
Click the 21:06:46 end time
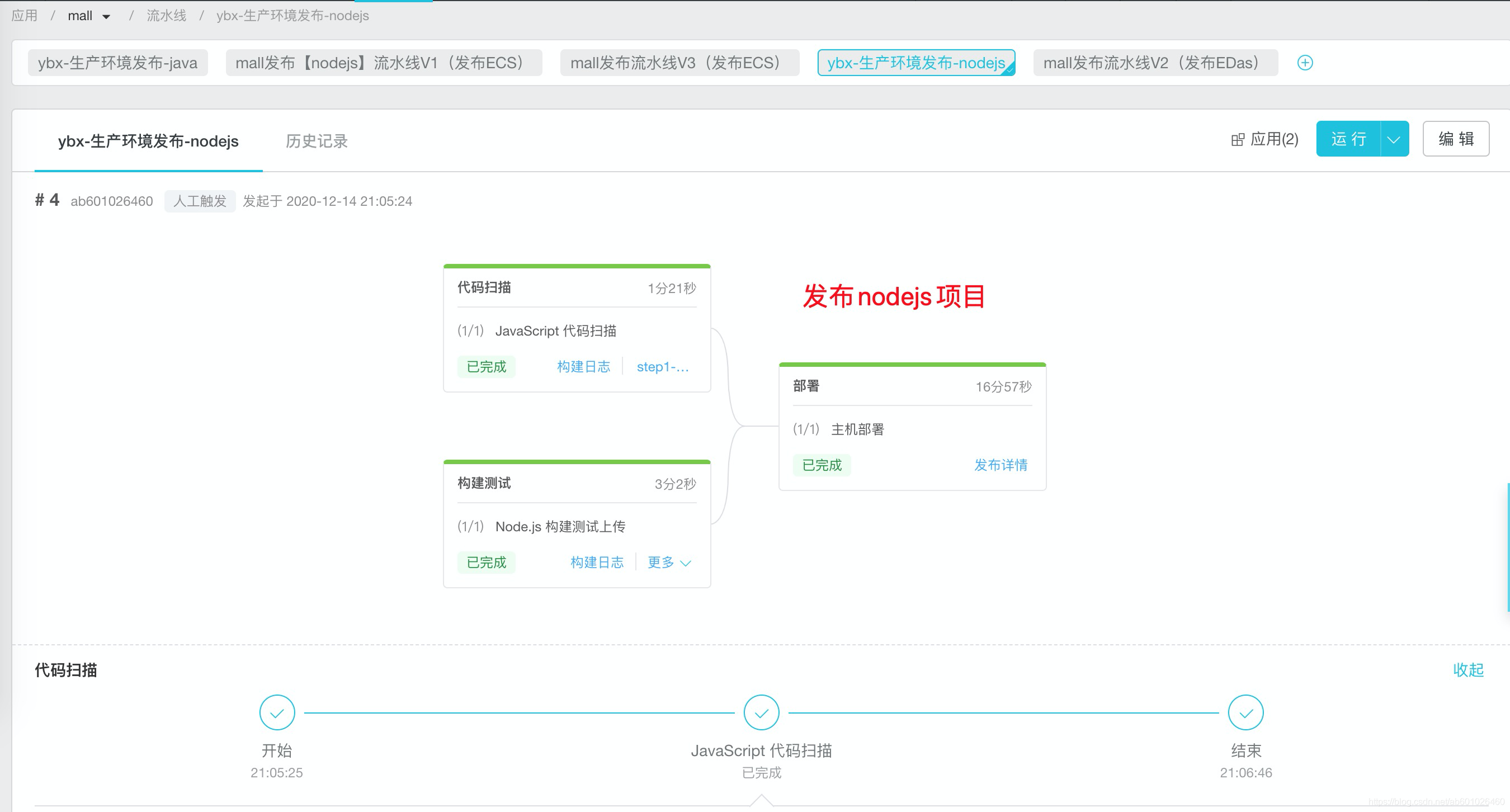pyautogui.click(x=1245, y=773)
